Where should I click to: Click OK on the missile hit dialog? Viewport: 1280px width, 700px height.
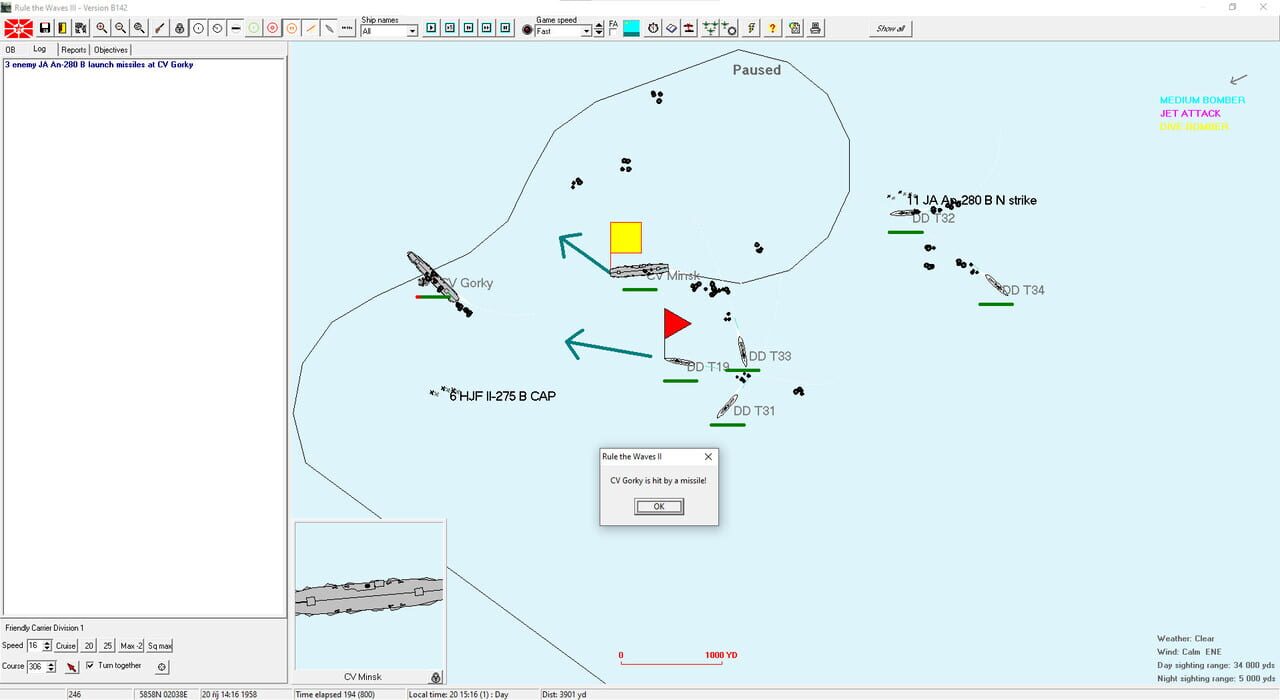click(658, 507)
